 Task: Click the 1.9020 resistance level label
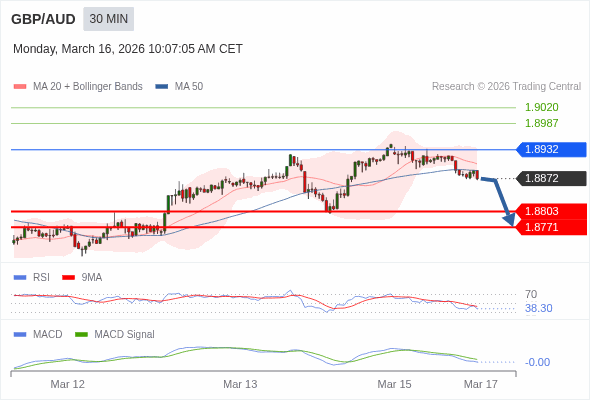pyautogui.click(x=541, y=107)
